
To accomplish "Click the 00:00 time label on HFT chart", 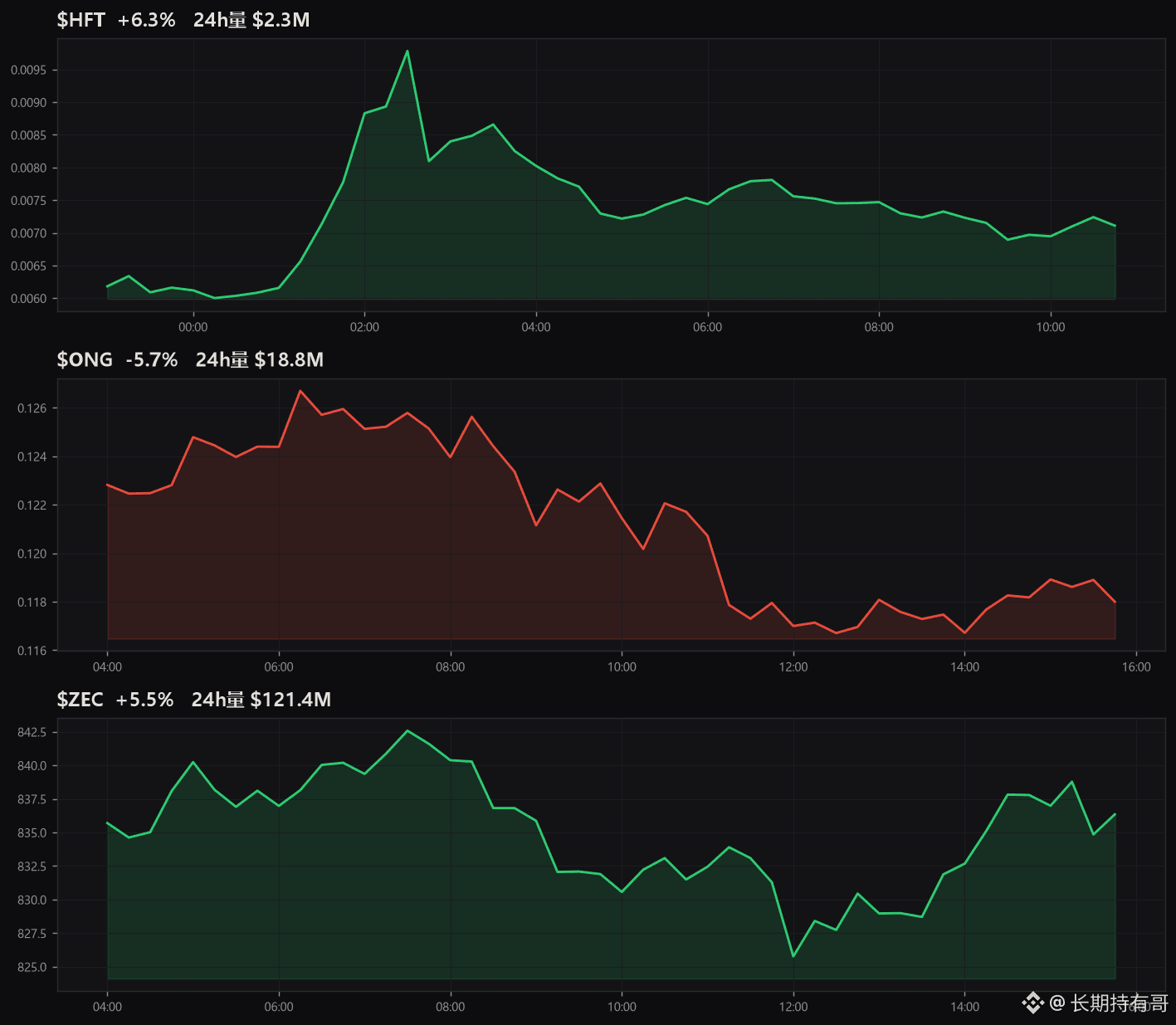I will [x=193, y=327].
